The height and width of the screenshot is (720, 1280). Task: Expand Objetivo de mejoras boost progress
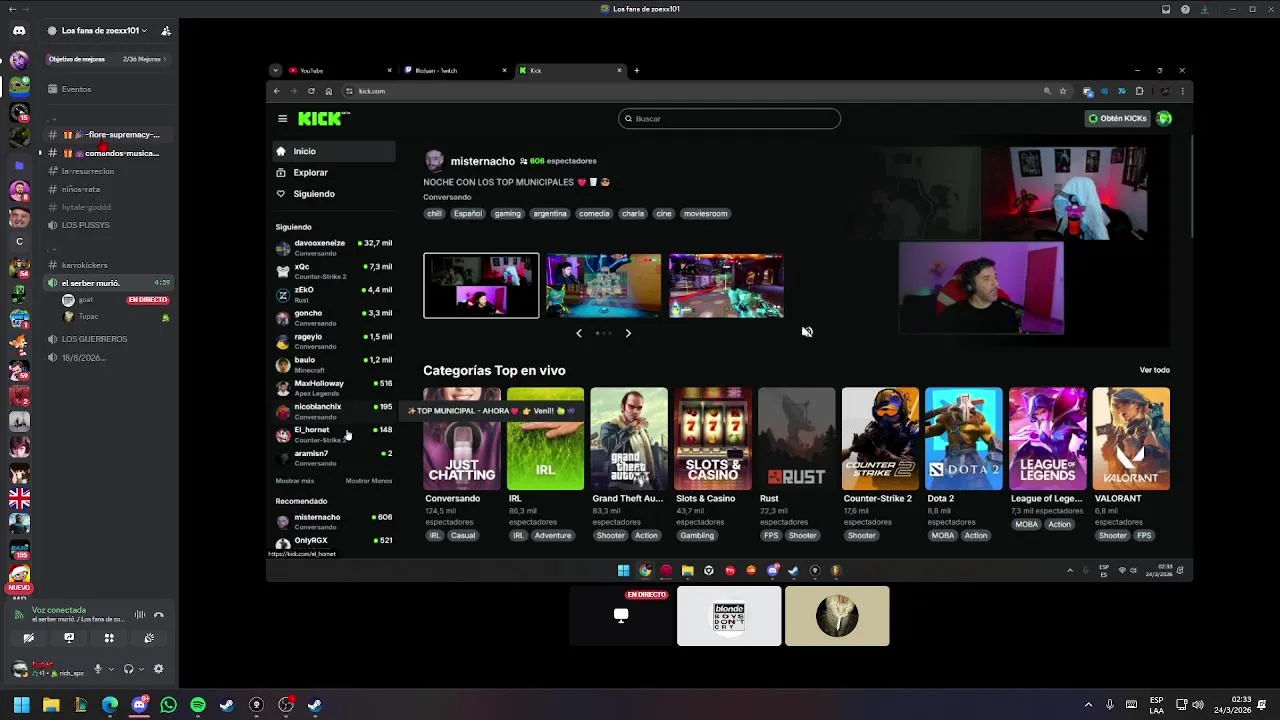tap(108, 59)
